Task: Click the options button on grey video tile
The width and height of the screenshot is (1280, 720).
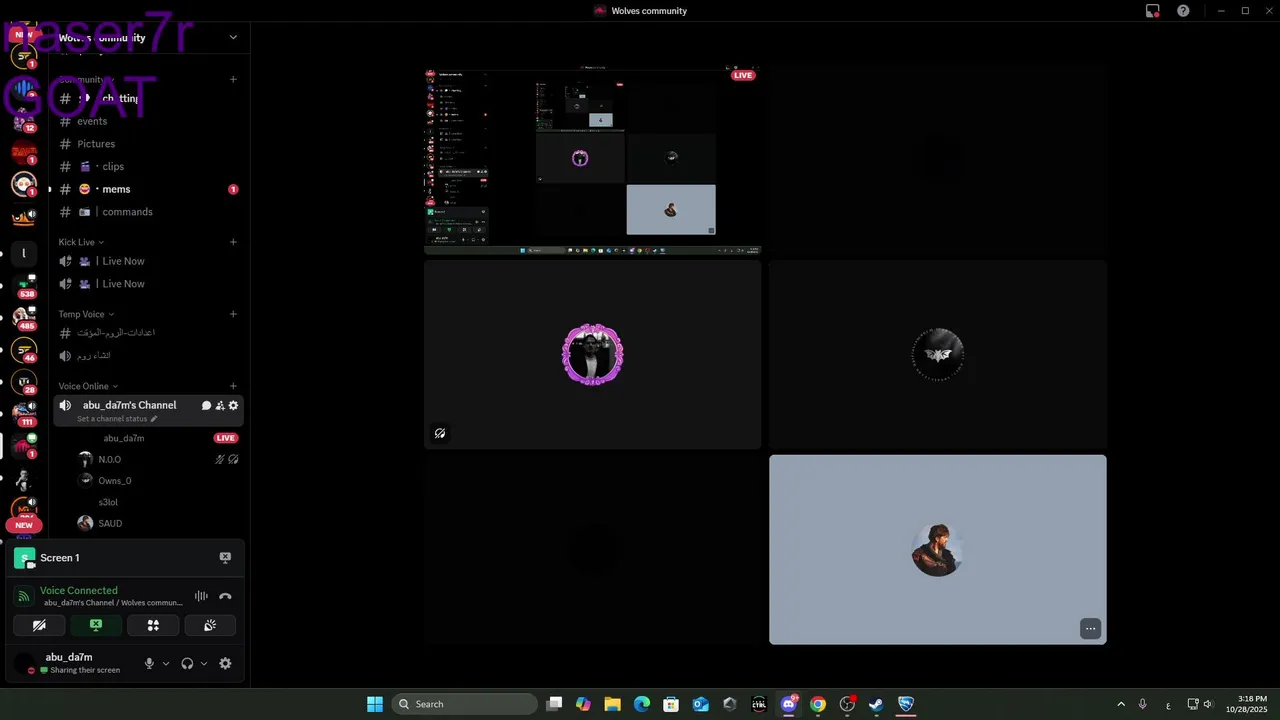Action: (x=1090, y=629)
